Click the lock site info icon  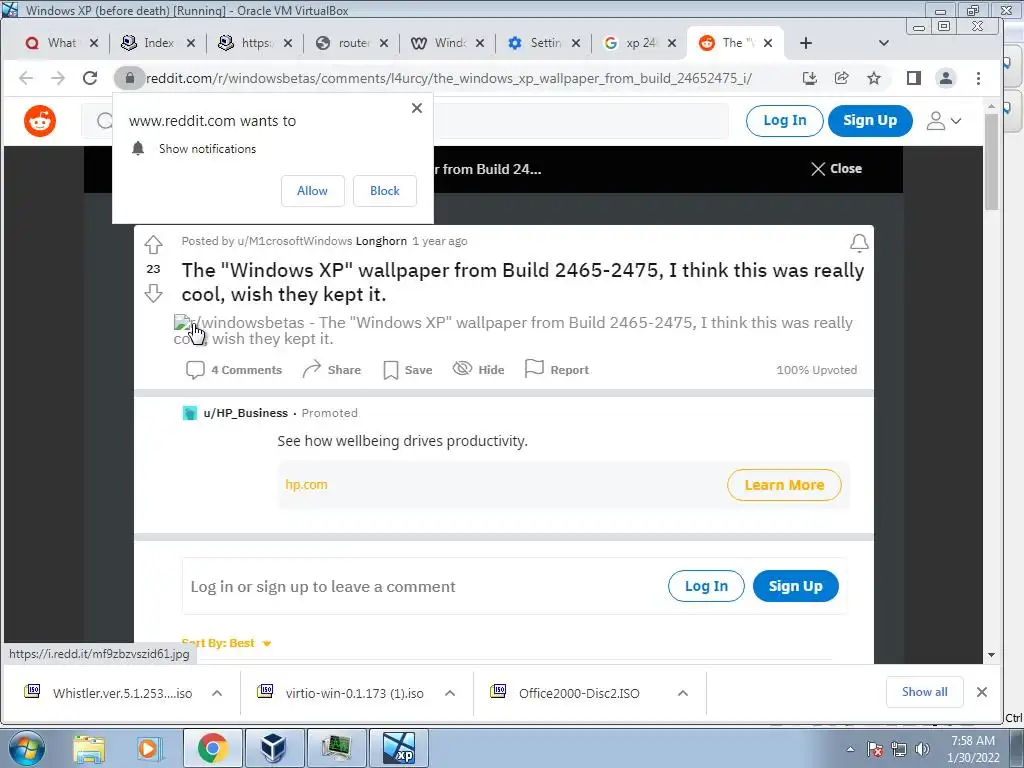click(x=129, y=78)
